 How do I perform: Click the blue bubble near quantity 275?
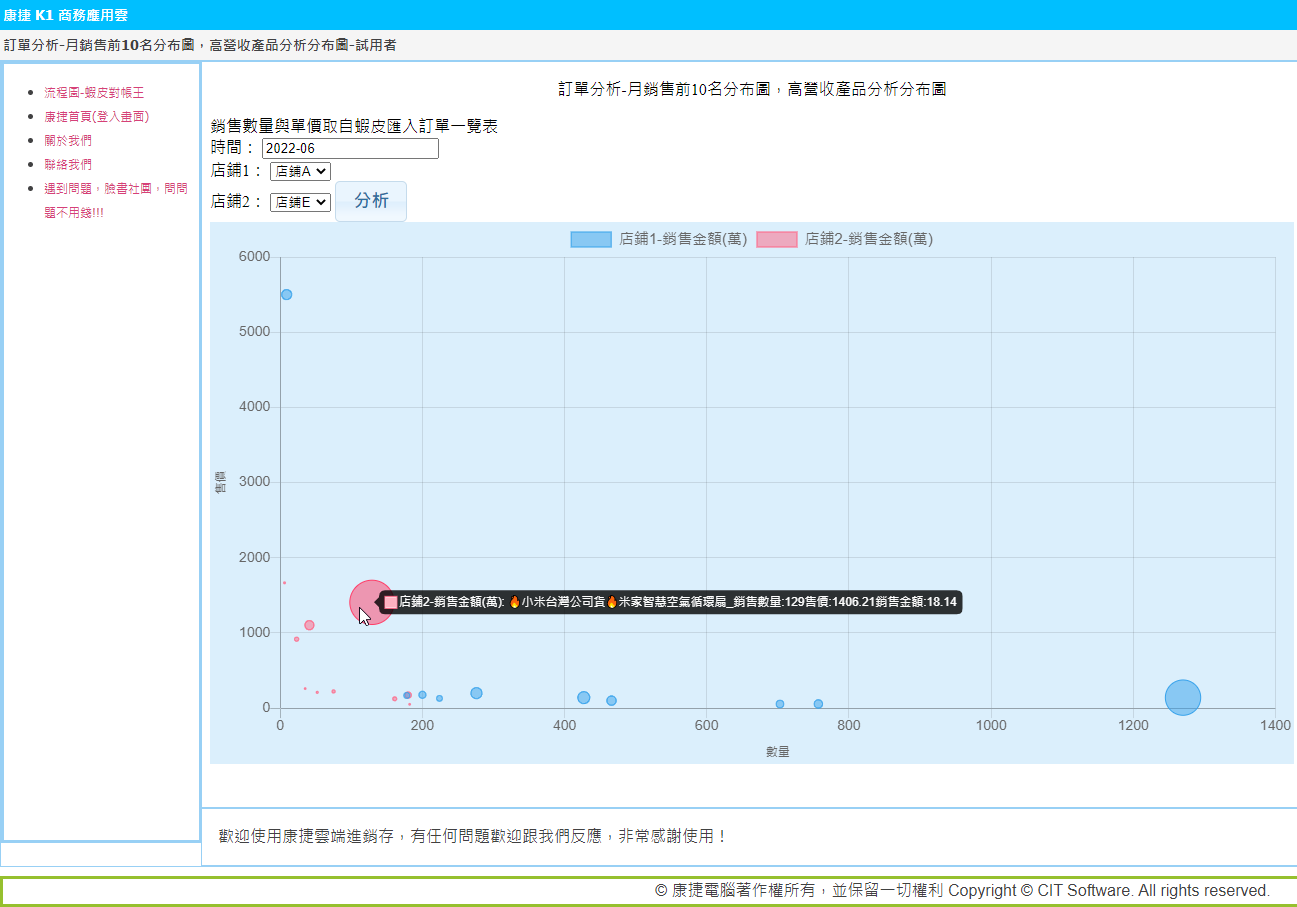coord(476,694)
